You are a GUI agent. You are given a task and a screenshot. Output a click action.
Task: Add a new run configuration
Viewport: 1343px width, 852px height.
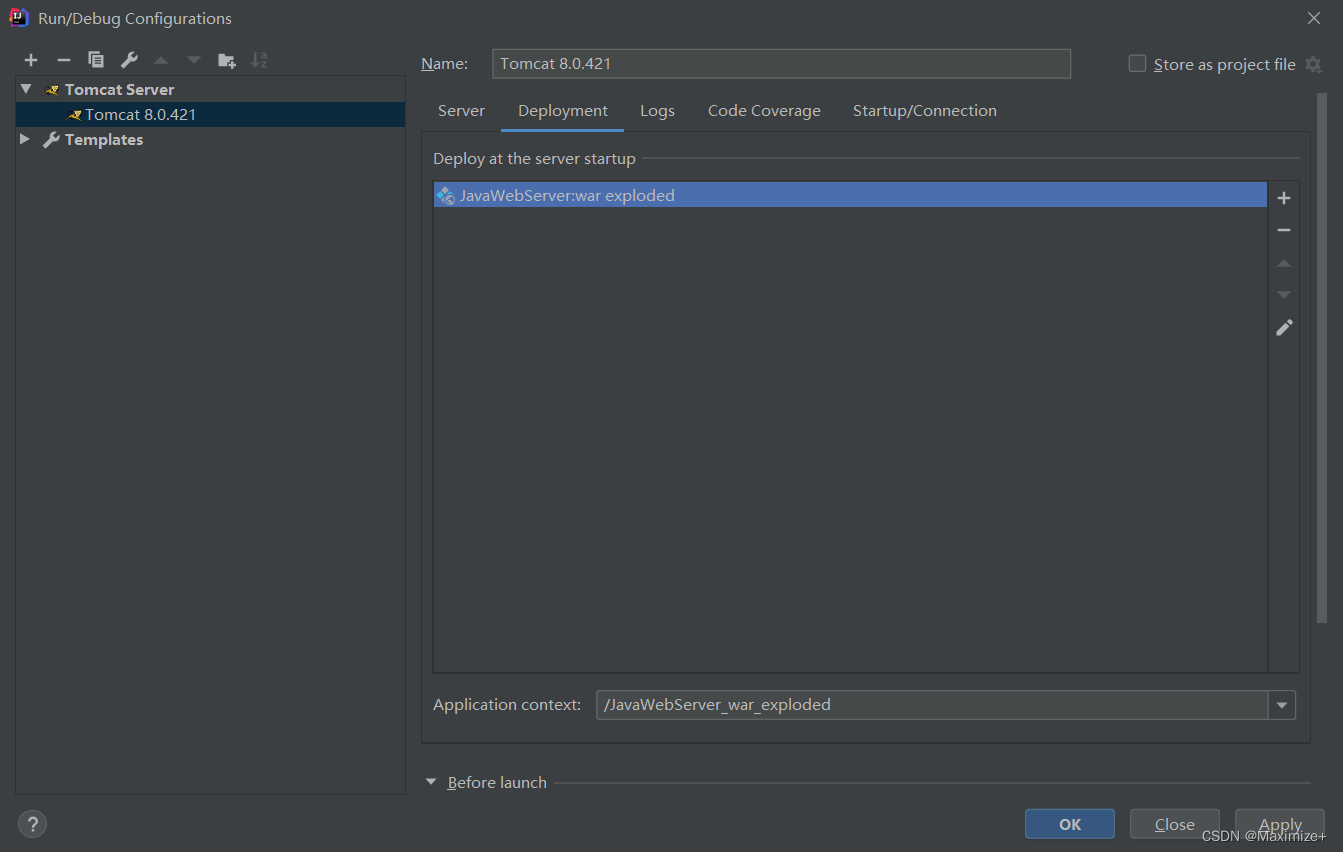tap(31, 60)
